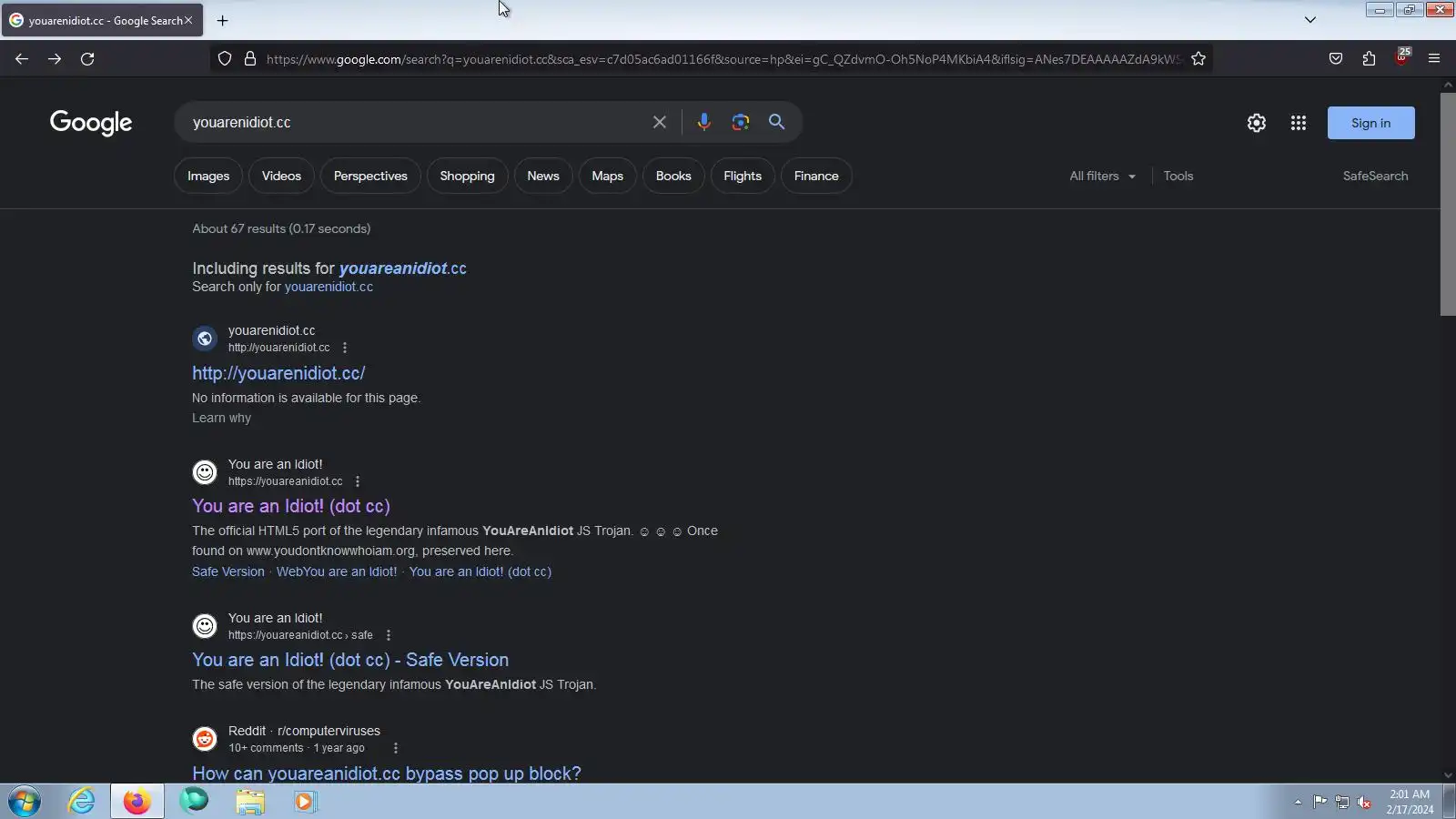
Task: Open the tracking protection shield icon
Action: (225, 59)
